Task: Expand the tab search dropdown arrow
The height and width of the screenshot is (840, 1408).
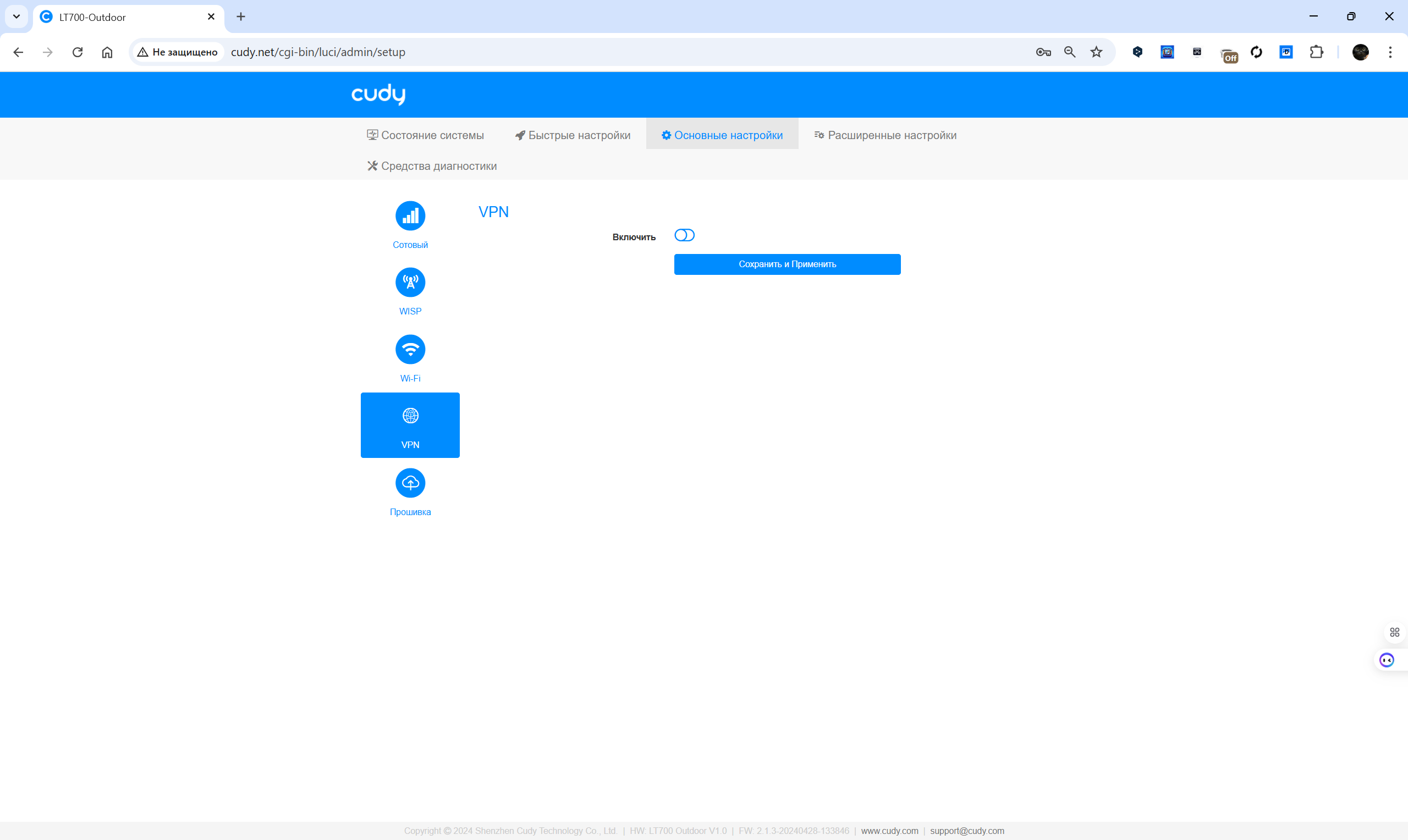Action: coord(16,16)
